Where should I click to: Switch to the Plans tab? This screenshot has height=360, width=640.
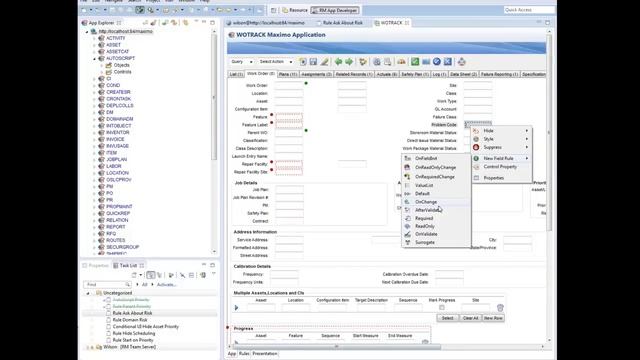pyautogui.click(x=288, y=74)
